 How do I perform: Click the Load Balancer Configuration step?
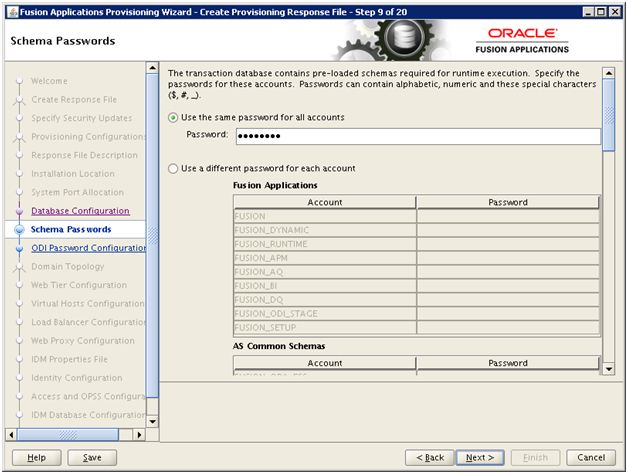89,322
